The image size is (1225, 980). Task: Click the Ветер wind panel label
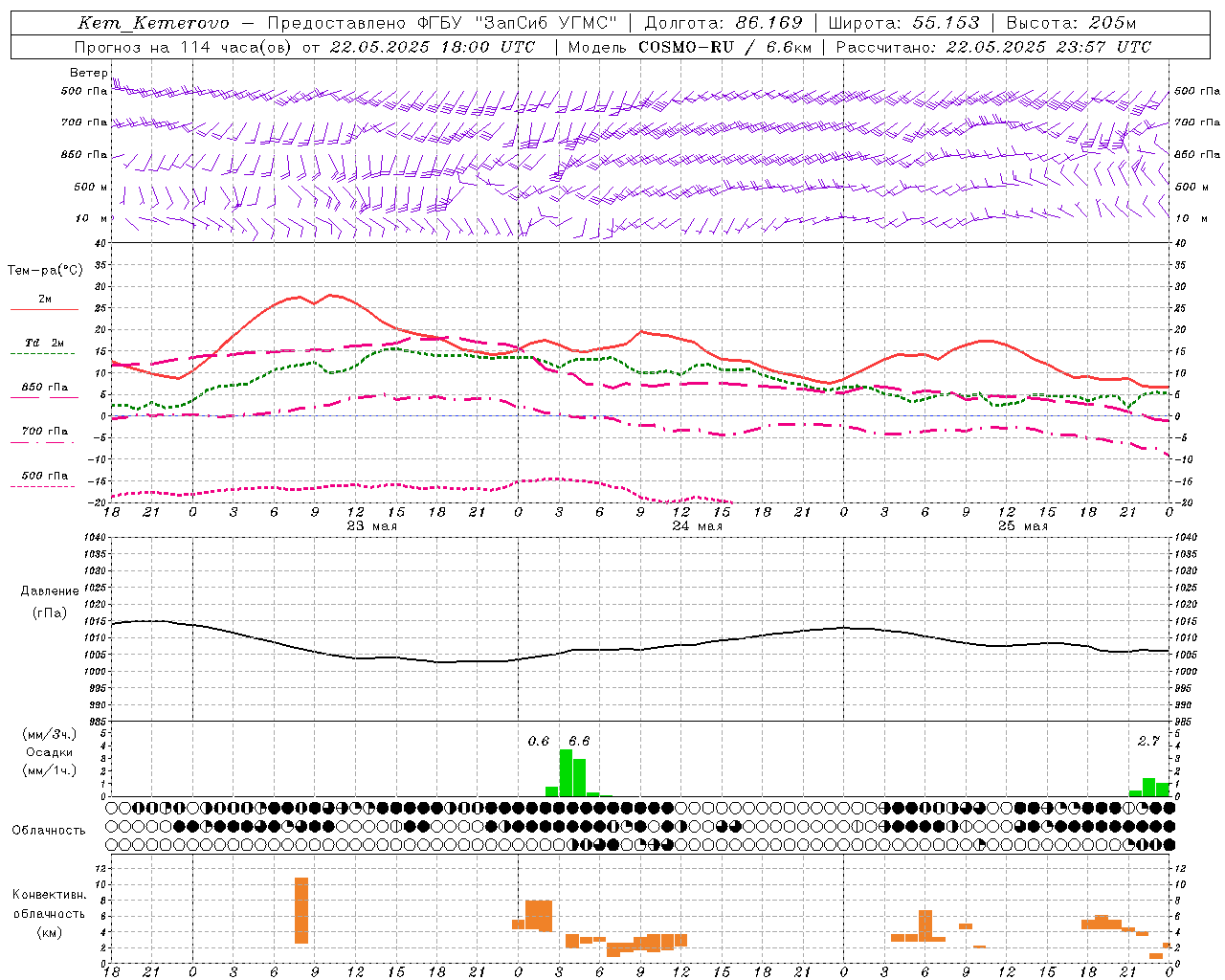point(89,73)
